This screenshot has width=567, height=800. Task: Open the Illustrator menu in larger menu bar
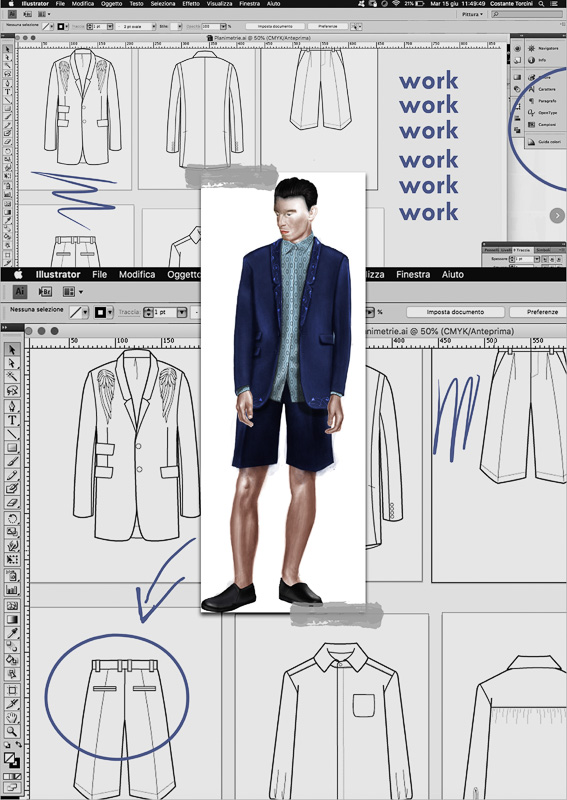(58, 274)
